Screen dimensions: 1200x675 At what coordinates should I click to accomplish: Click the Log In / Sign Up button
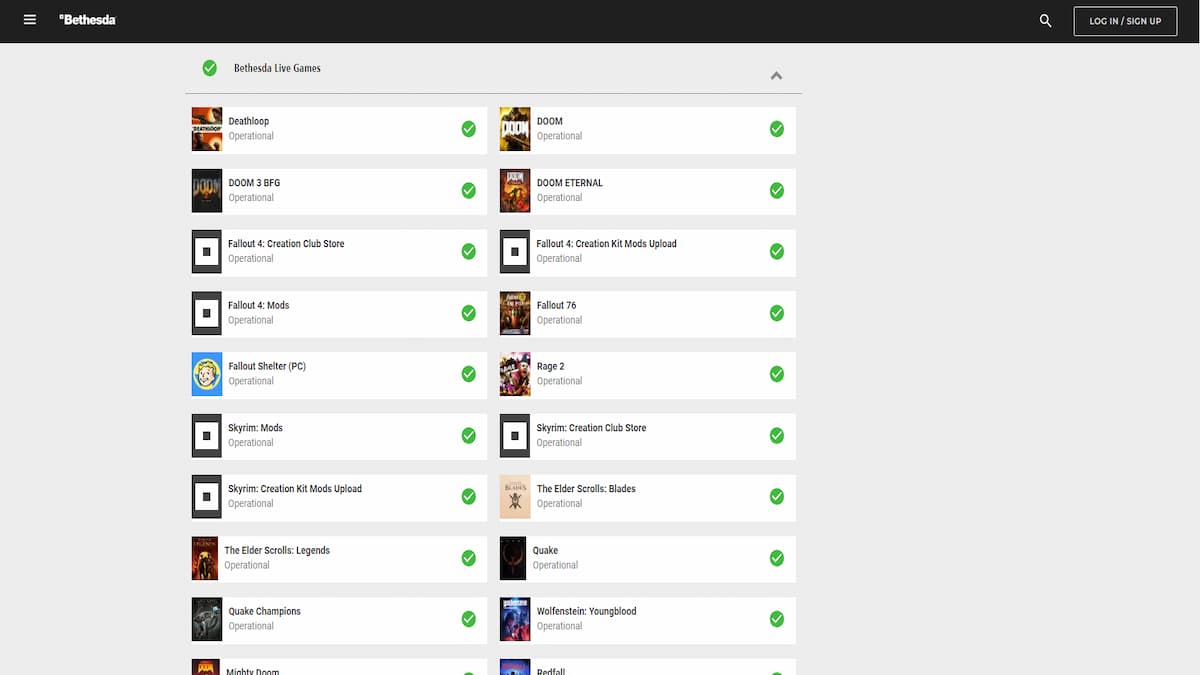click(x=1125, y=21)
